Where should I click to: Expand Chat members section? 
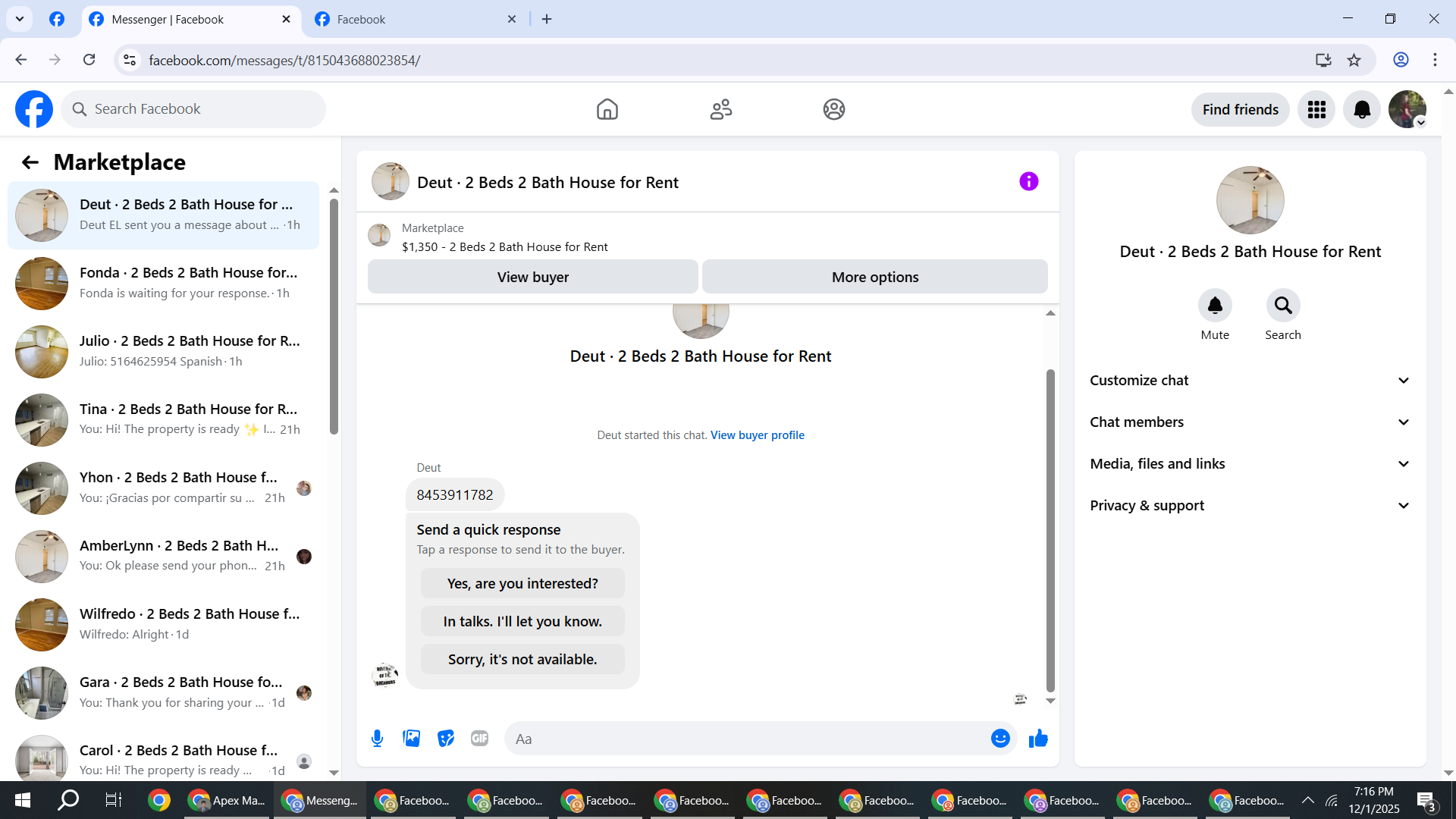click(1250, 422)
